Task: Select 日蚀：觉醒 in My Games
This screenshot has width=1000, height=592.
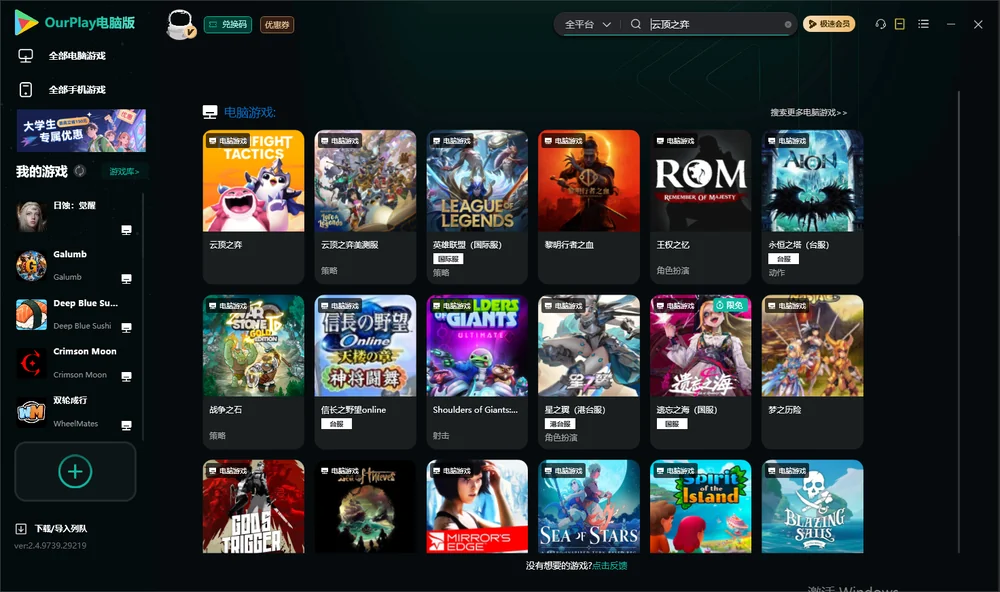Action: click(x=74, y=216)
